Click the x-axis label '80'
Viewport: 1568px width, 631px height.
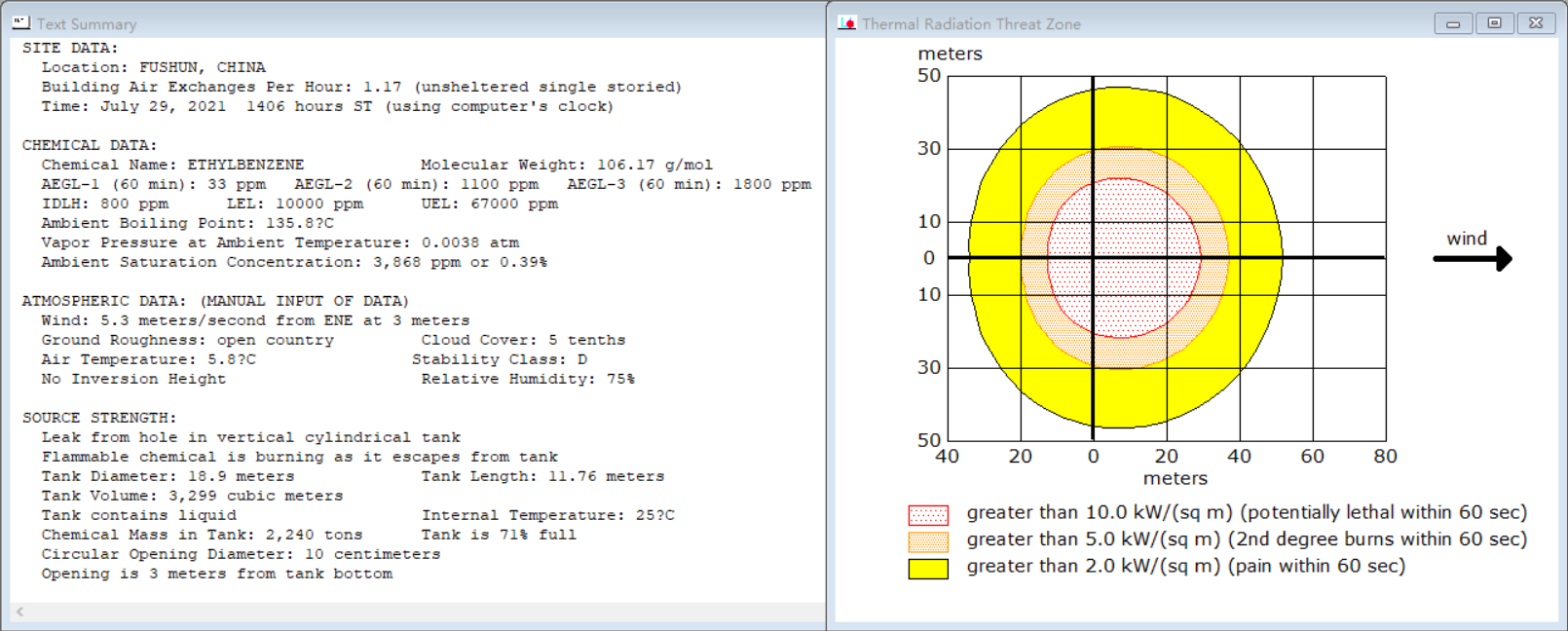(1386, 457)
